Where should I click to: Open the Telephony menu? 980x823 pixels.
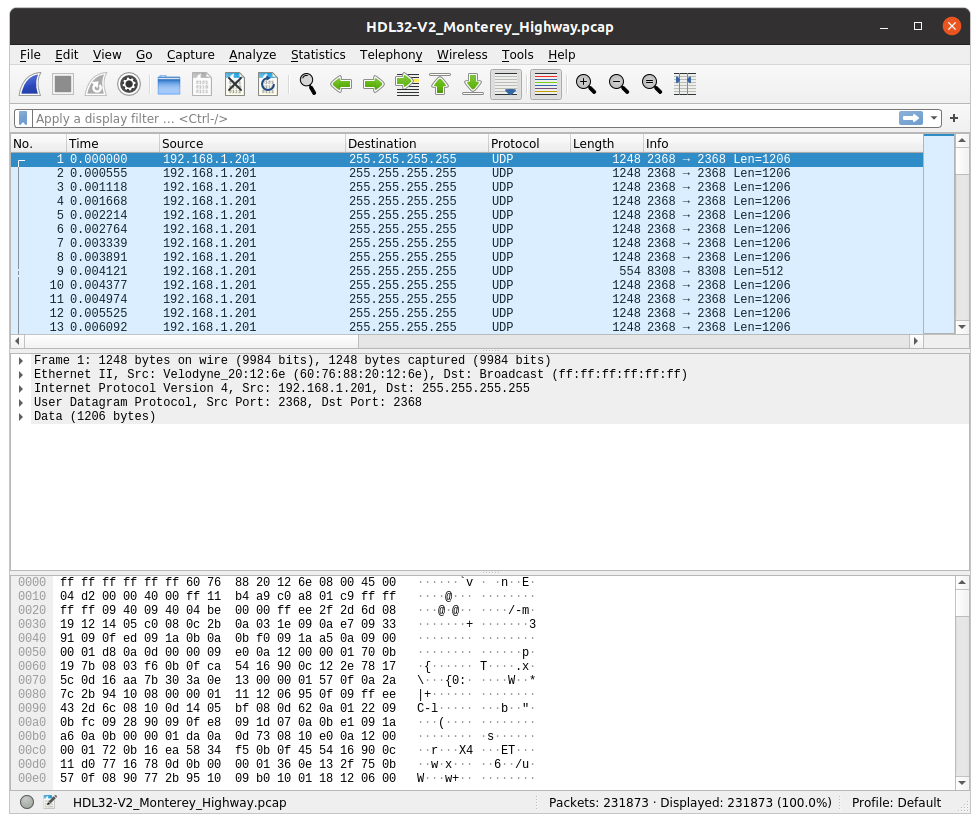[391, 55]
